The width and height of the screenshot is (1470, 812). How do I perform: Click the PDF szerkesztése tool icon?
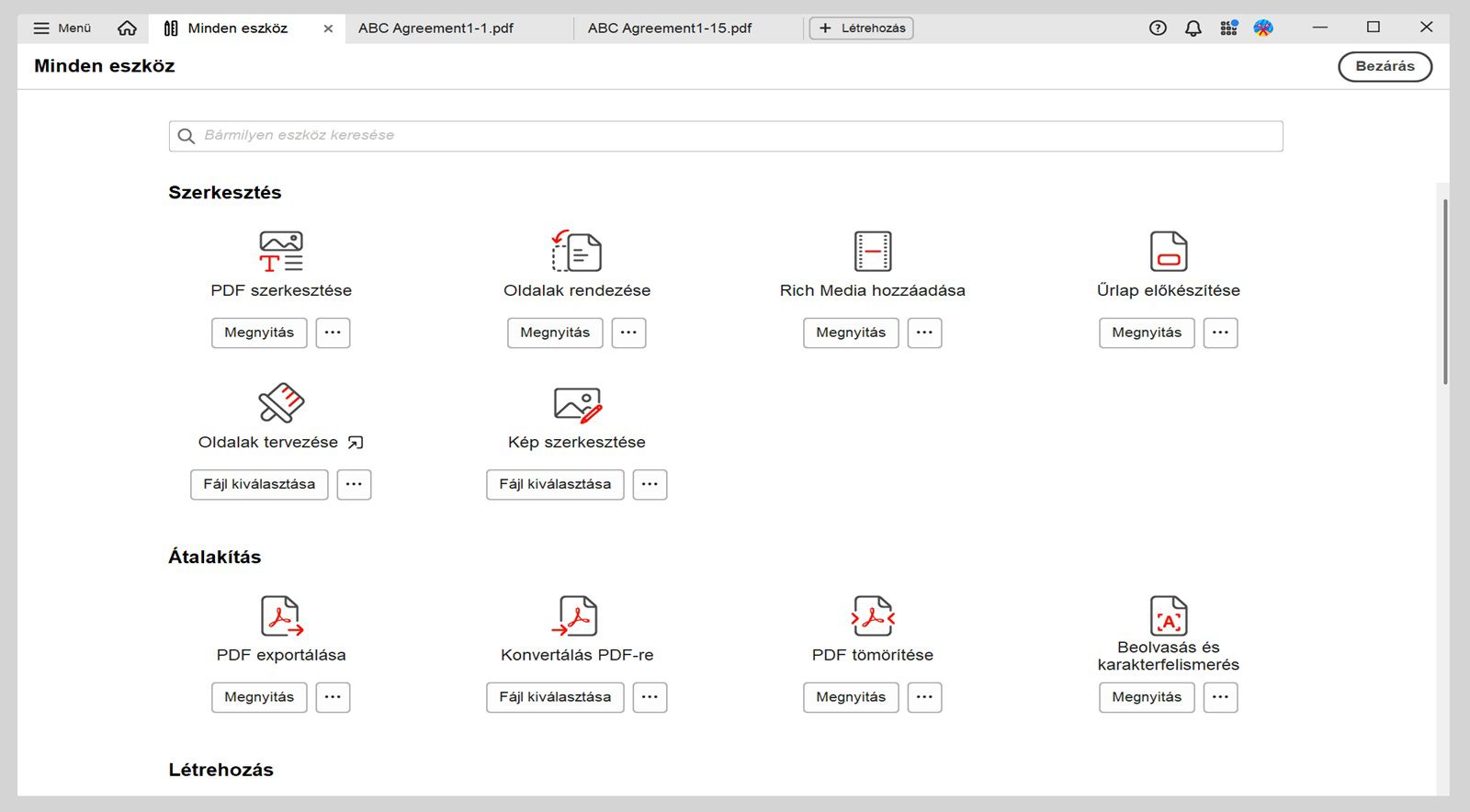point(281,252)
